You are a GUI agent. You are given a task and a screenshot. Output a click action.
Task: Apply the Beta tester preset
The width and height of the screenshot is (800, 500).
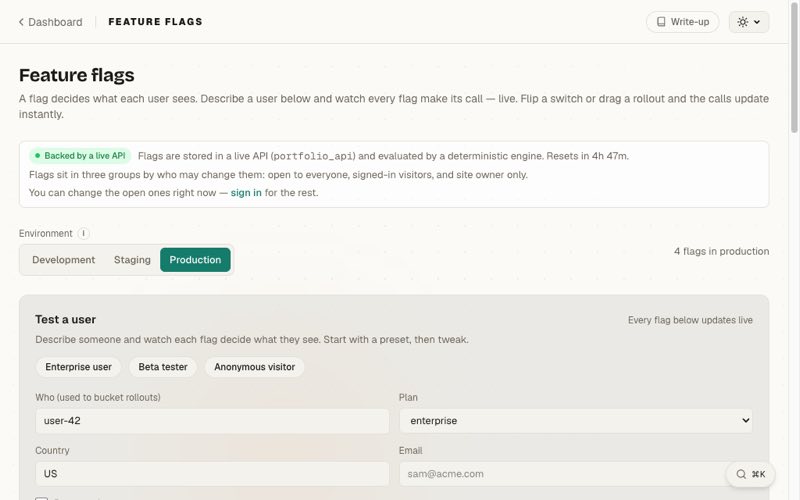pyautogui.click(x=163, y=367)
